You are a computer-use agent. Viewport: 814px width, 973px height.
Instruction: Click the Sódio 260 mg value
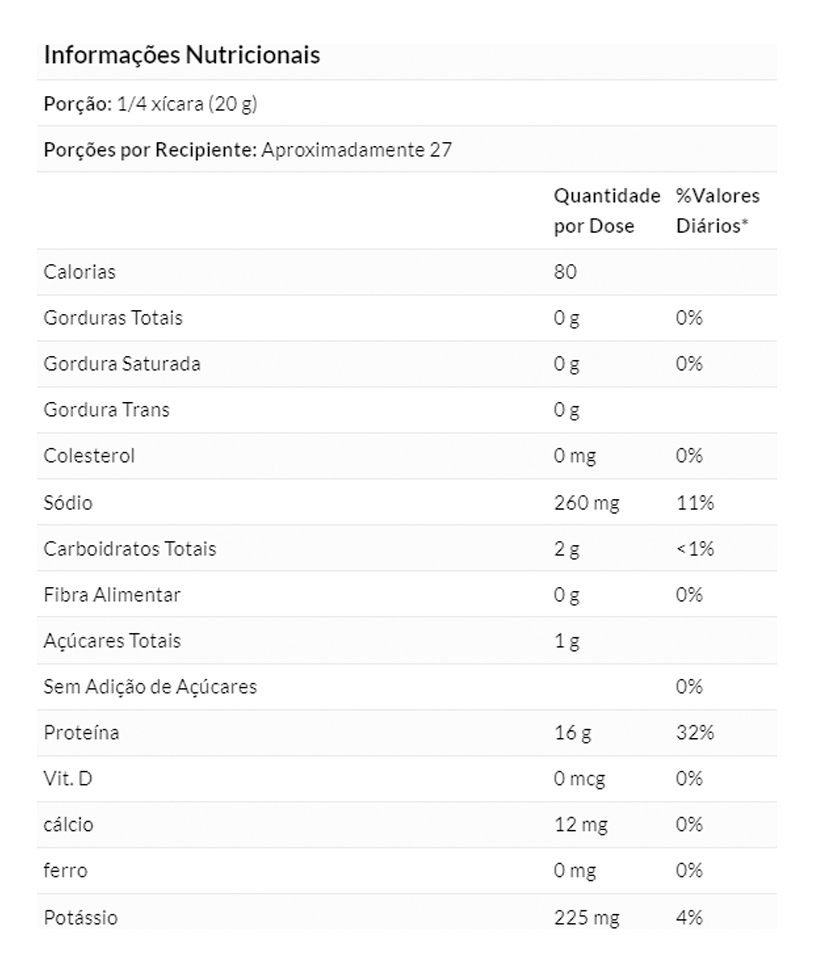tap(587, 503)
